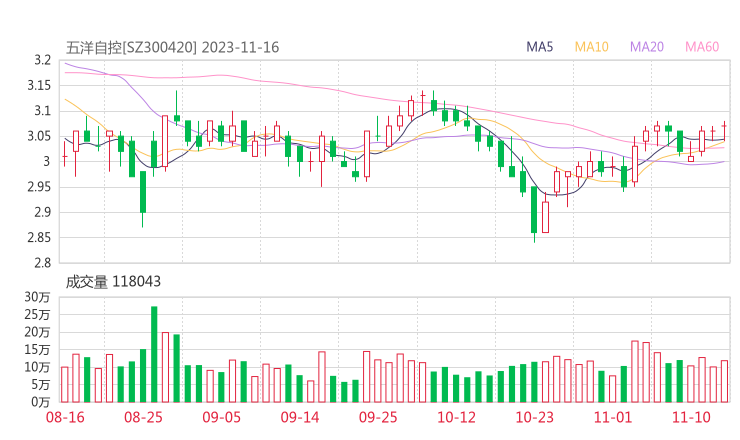
Task: Click the 2.95 price axis label
Action: tap(39, 187)
